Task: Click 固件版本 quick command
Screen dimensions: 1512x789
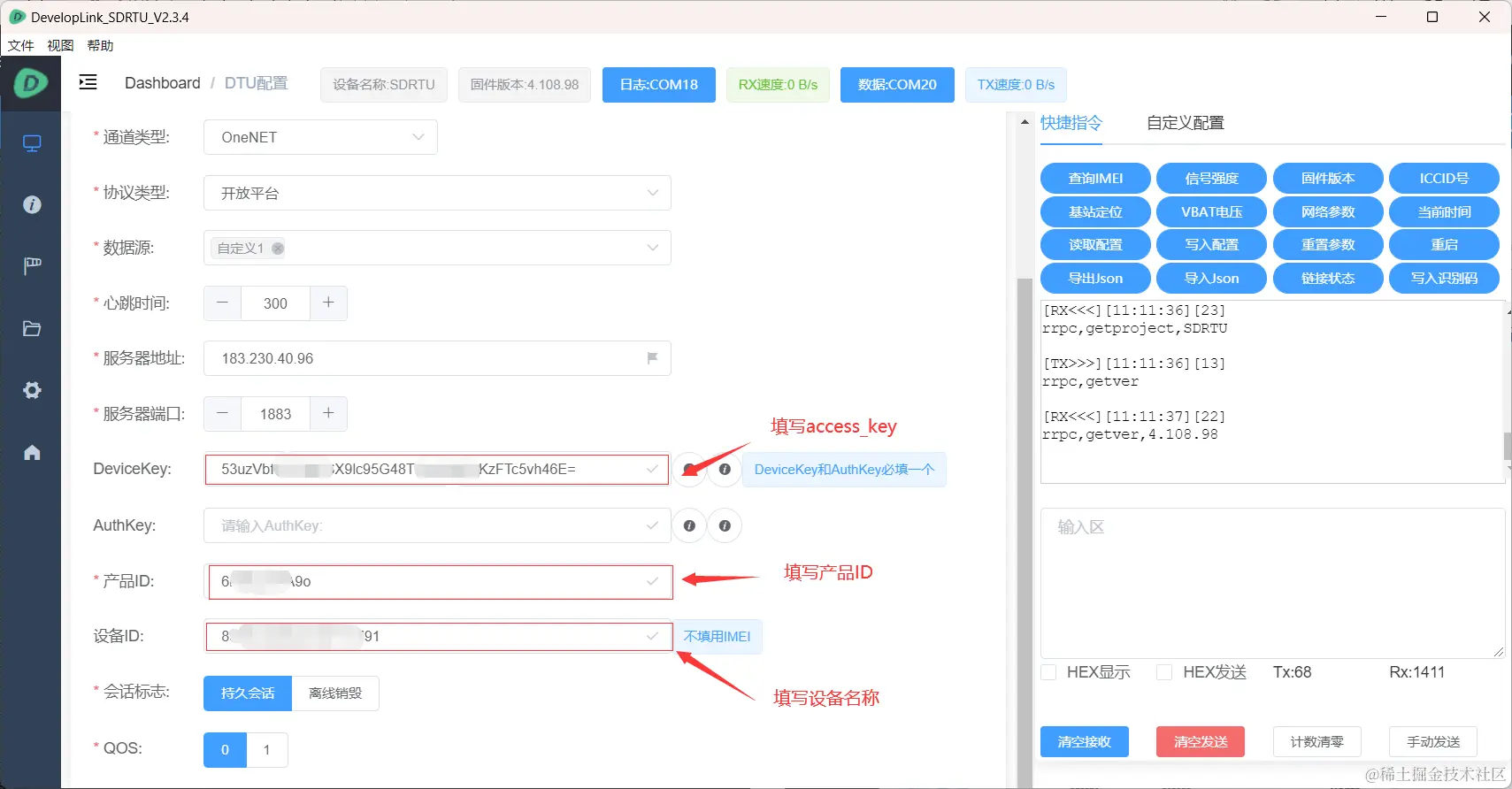Action: point(1328,179)
